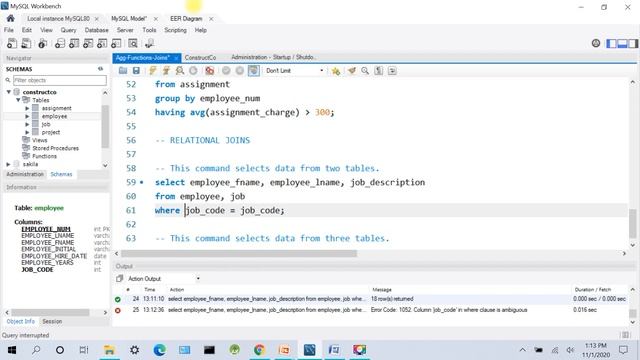Rollback the current transaction
The image size is (640, 360).
click(x=240, y=71)
